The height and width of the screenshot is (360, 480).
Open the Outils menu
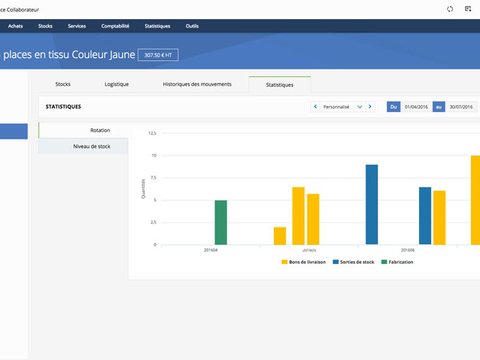(x=192, y=26)
